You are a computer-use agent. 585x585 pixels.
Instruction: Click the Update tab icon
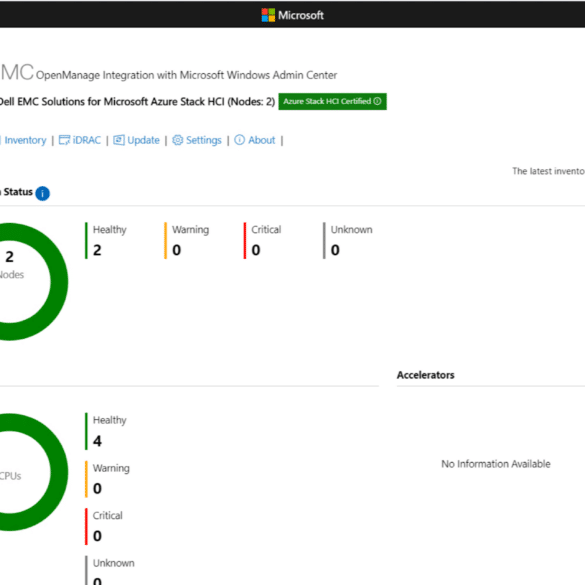(119, 140)
